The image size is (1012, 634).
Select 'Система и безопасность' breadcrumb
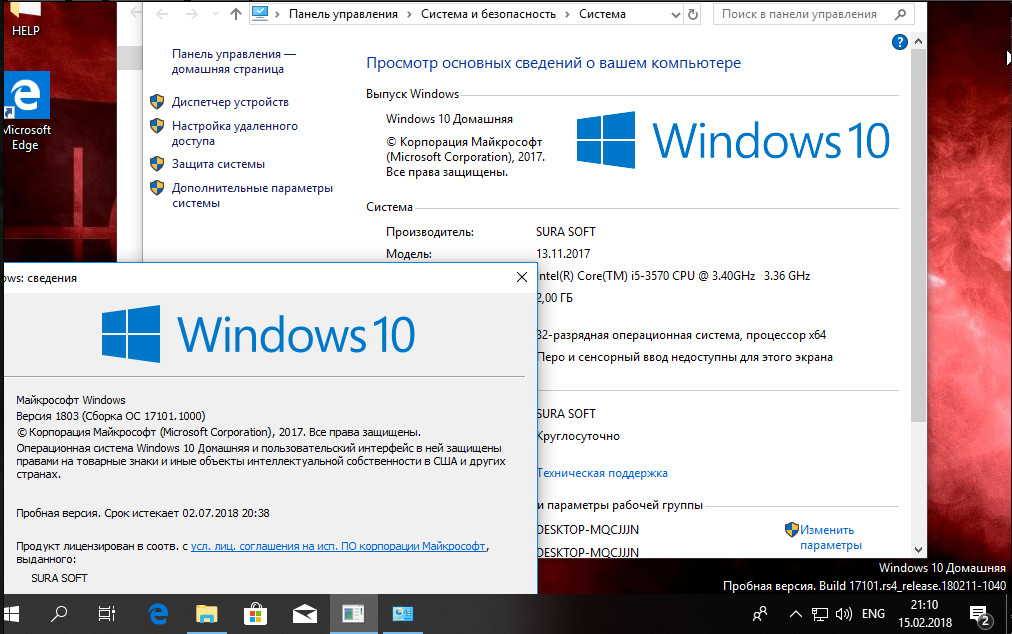click(x=488, y=14)
